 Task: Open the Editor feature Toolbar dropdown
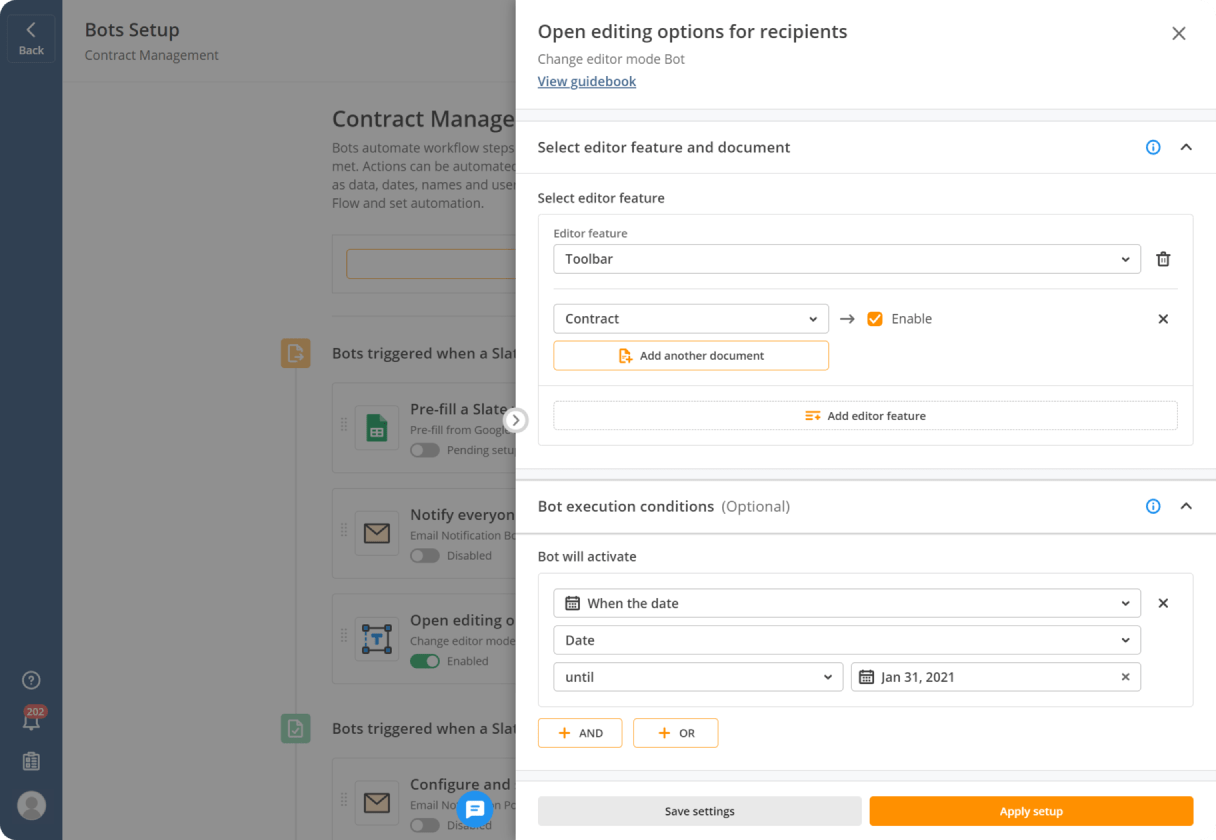tap(846, 259)
